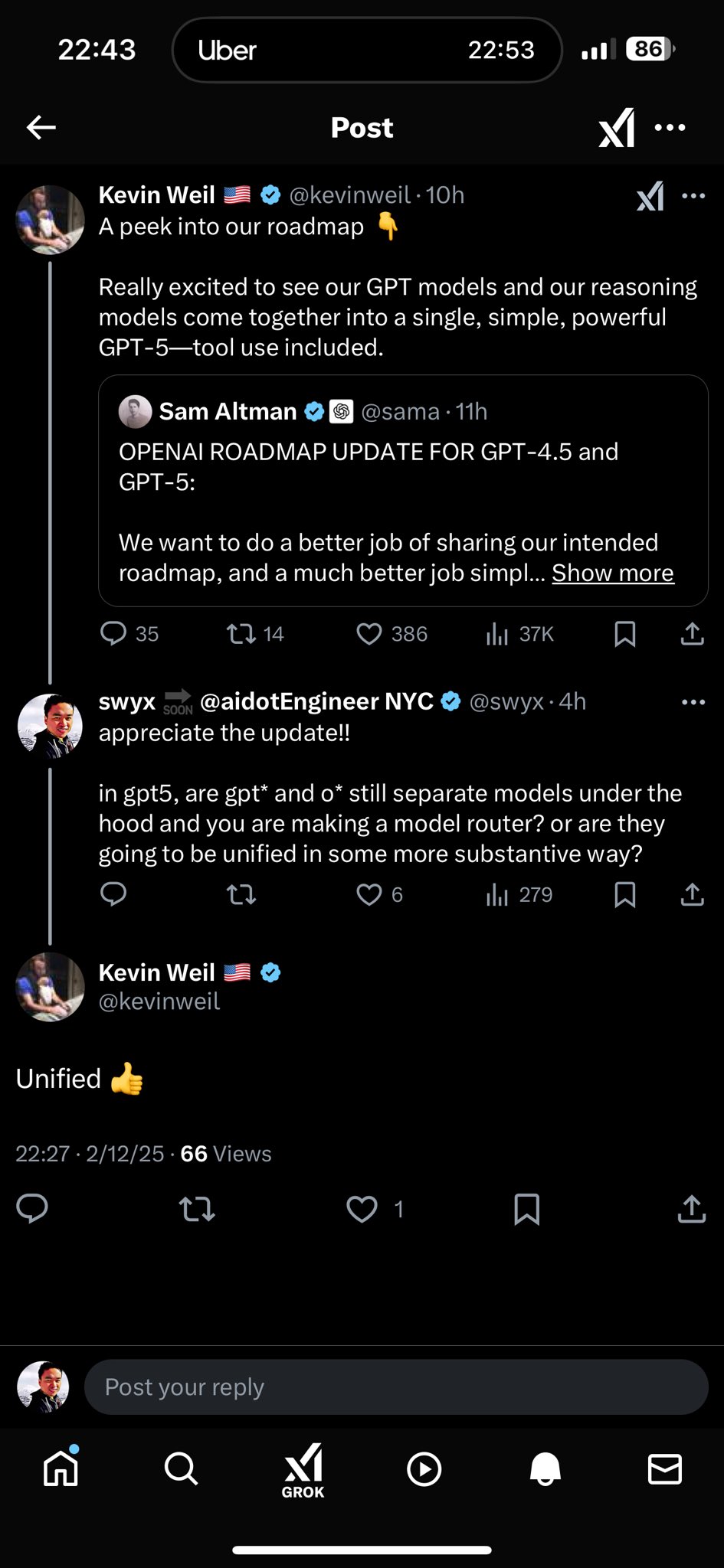Open Grok icon in the top header
Image resolution: width=724 pixels, height=1568 pixels.
[617, 127]
